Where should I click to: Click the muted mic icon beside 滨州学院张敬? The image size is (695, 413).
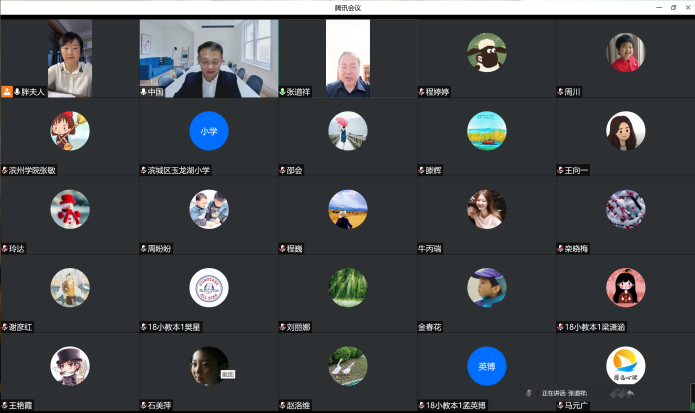5,170
